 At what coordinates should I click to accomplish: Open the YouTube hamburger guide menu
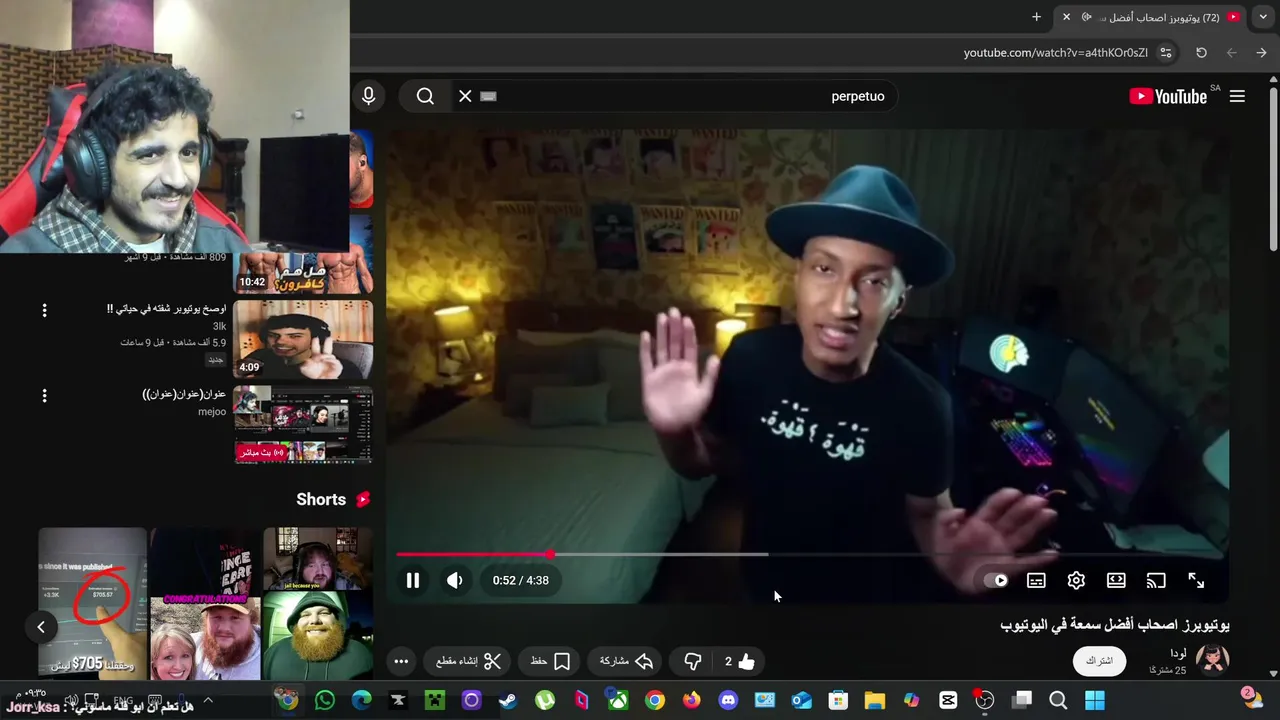(x=1237, y=96)
